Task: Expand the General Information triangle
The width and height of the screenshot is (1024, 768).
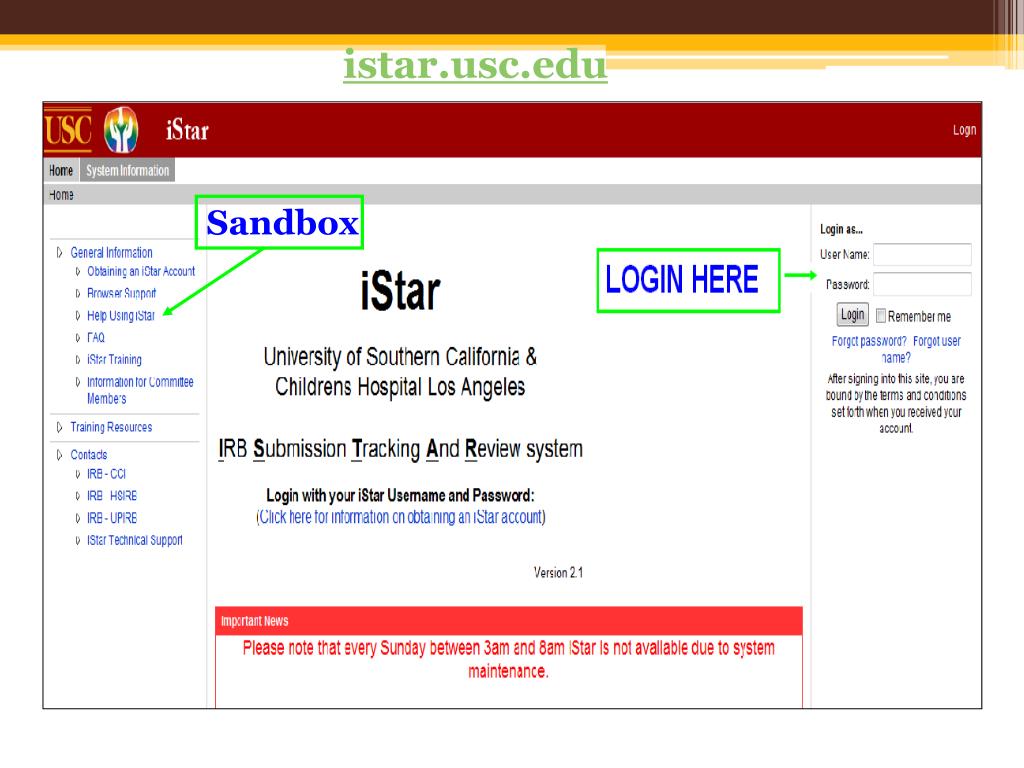Action: tap(59, 252)
